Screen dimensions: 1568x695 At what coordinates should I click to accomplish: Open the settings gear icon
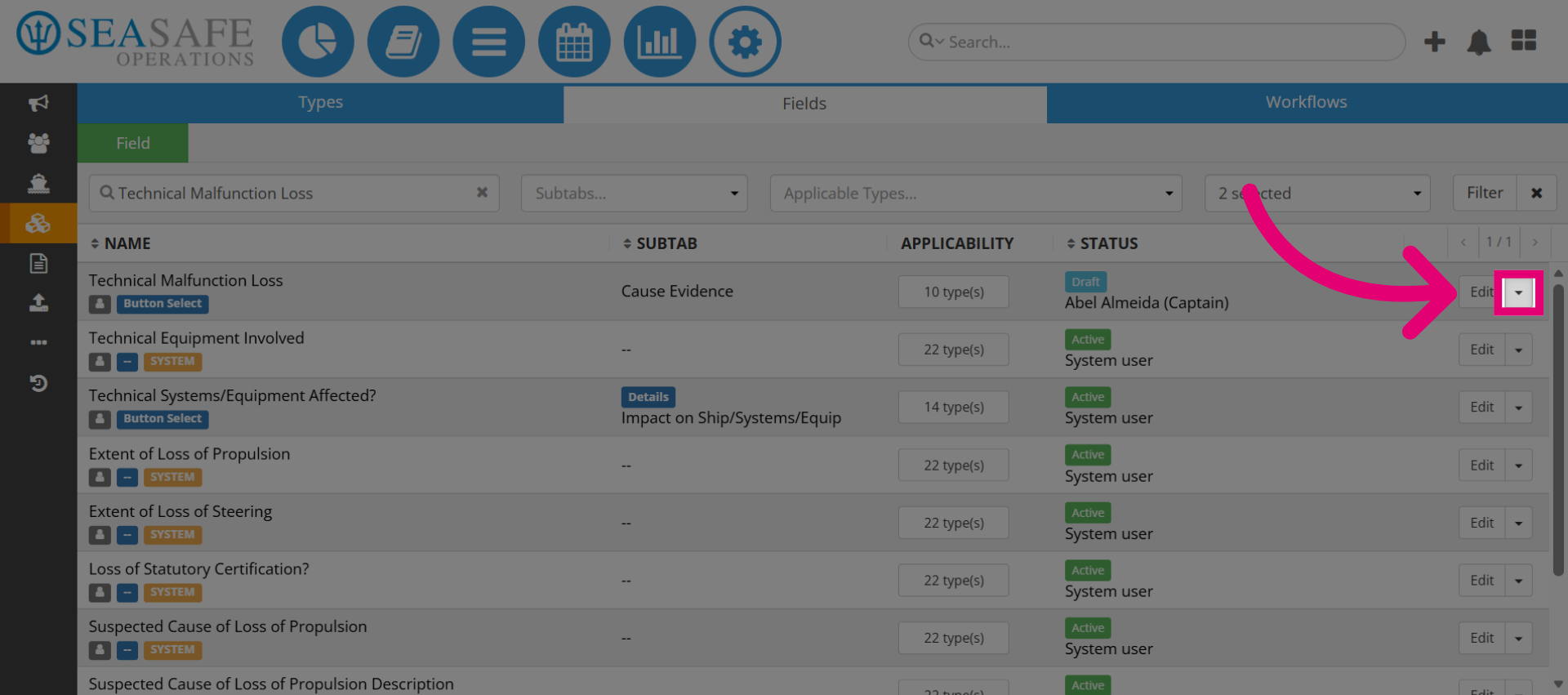pos(745,42)
